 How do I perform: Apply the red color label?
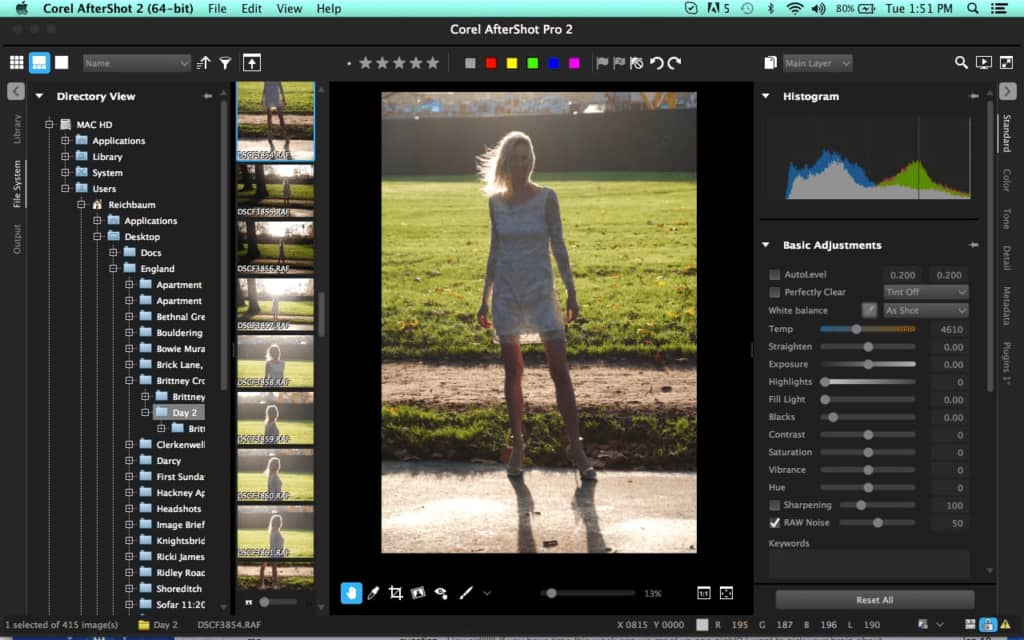click(x=491, y=63)
